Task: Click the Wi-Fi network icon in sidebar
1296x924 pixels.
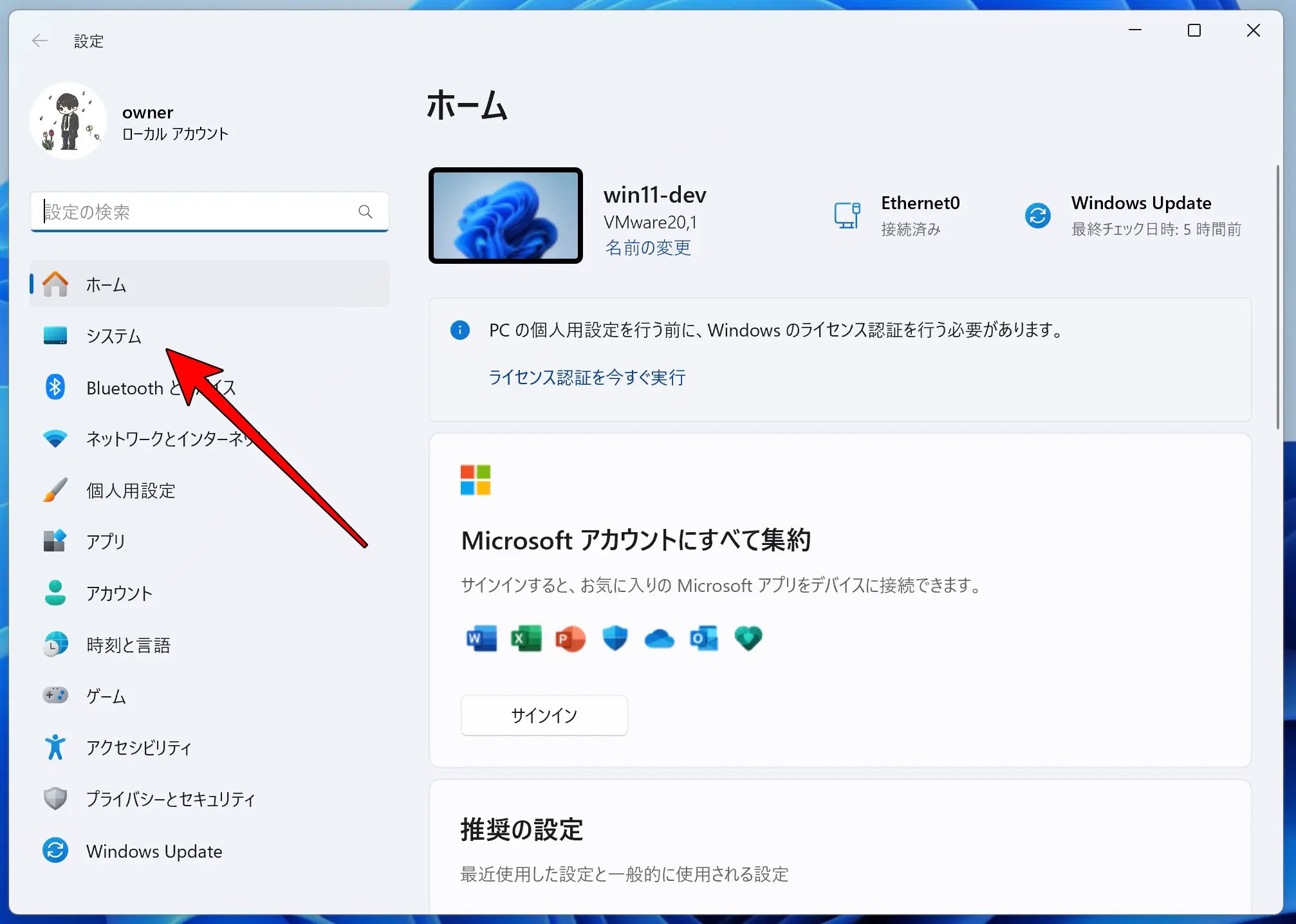Action: pyautogui.click(x=55, y=439)
